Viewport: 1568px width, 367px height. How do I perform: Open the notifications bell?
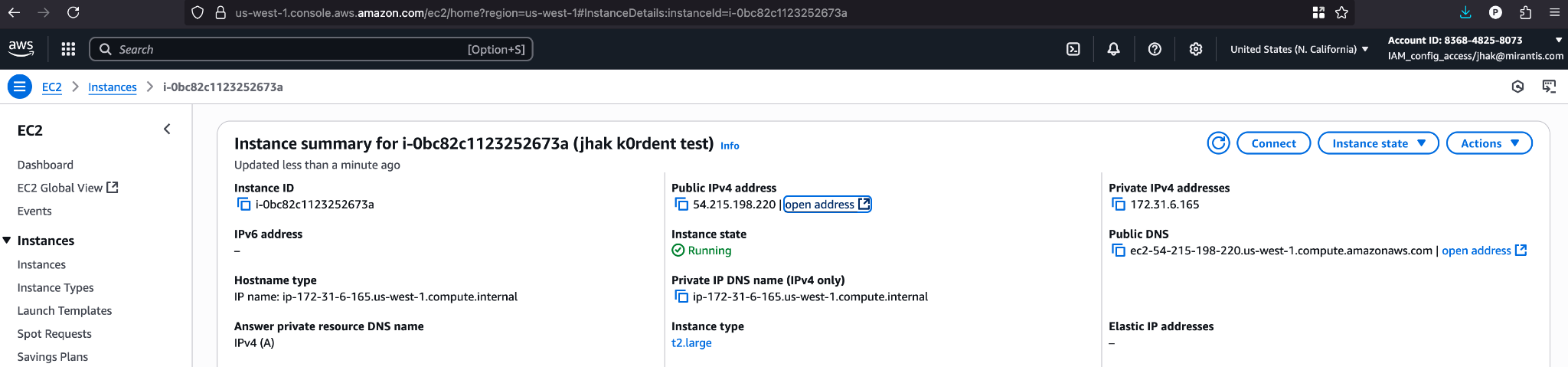click(1113, 49)
